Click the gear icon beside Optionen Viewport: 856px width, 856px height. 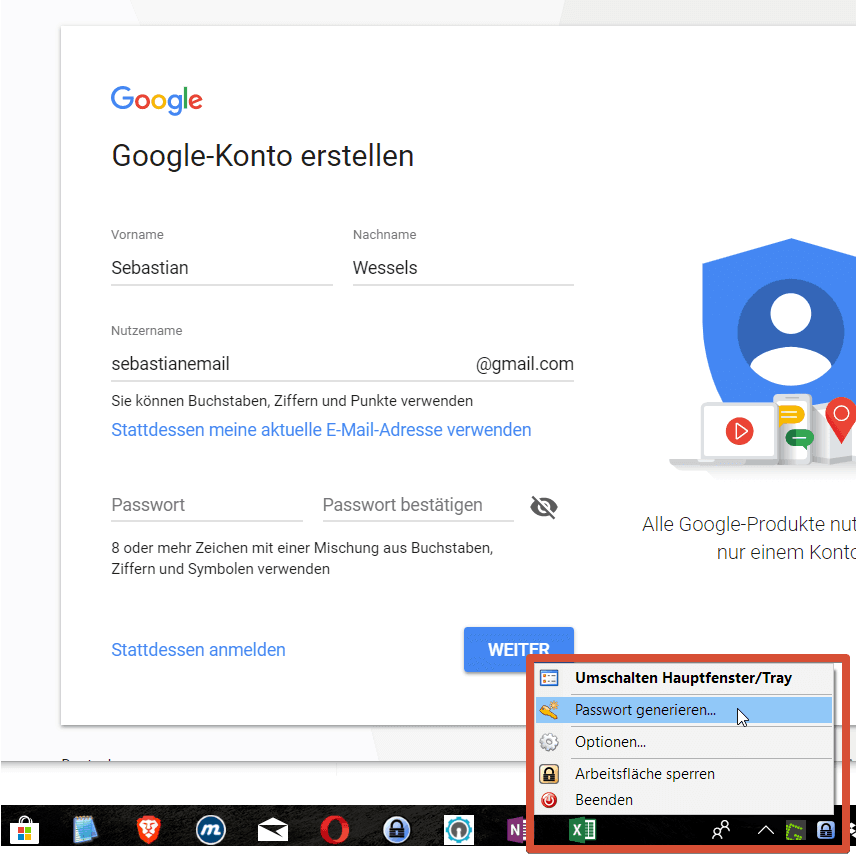click(x=549, y=742)
